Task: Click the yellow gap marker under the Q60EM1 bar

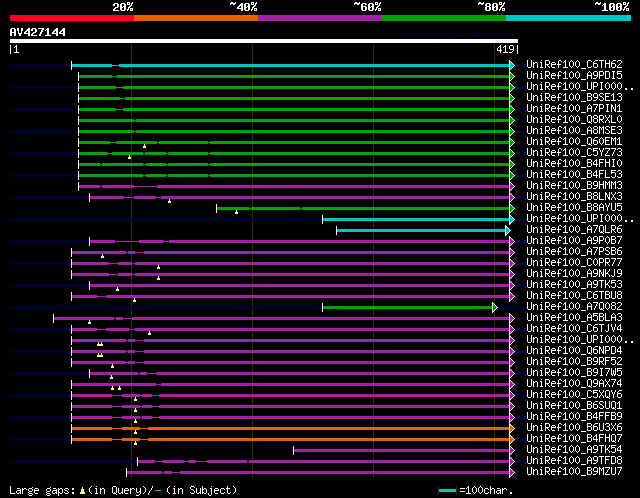Action: (144, 146)
